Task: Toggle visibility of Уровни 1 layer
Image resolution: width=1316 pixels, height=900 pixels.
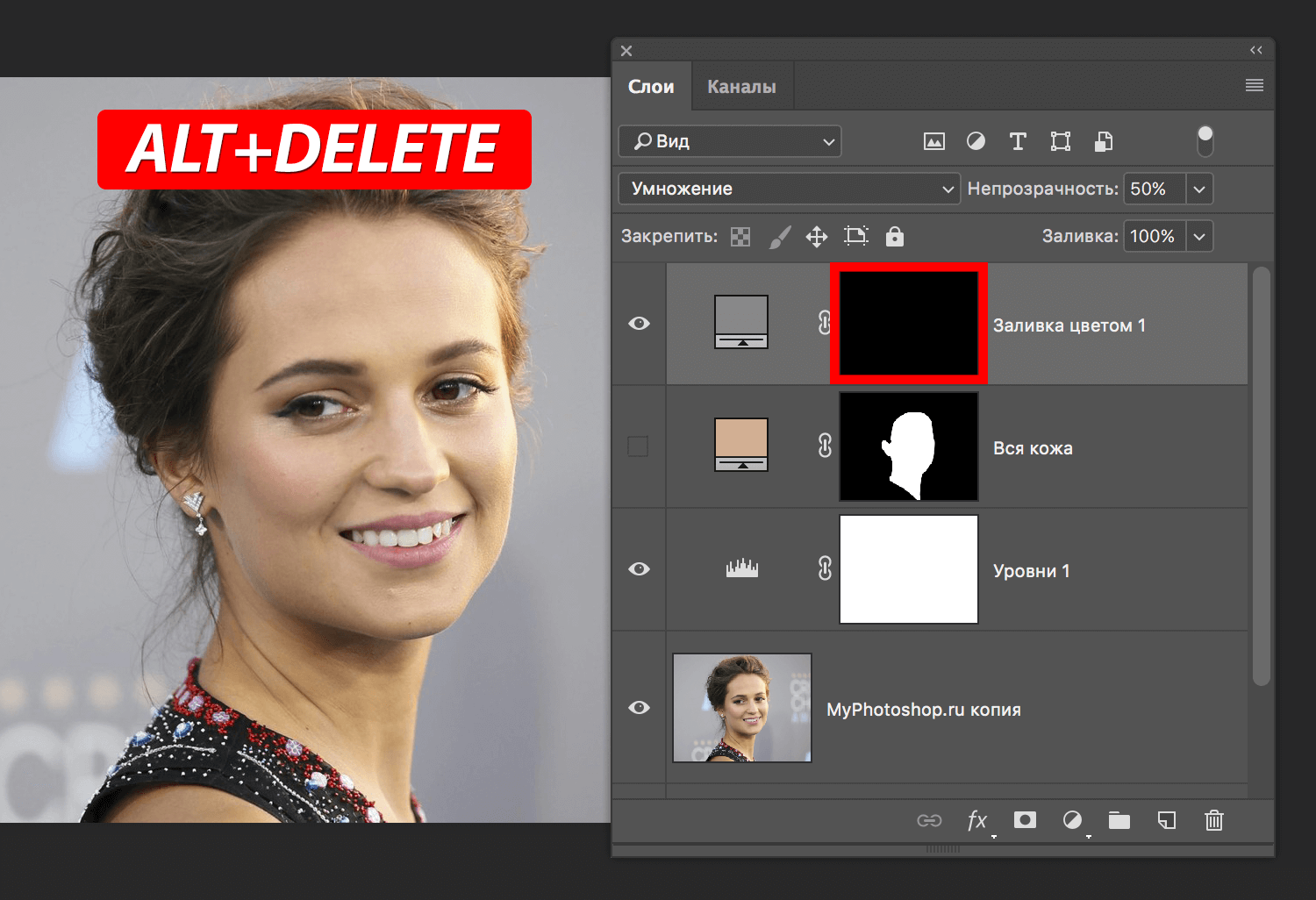Action: click(x=639, y=568)
